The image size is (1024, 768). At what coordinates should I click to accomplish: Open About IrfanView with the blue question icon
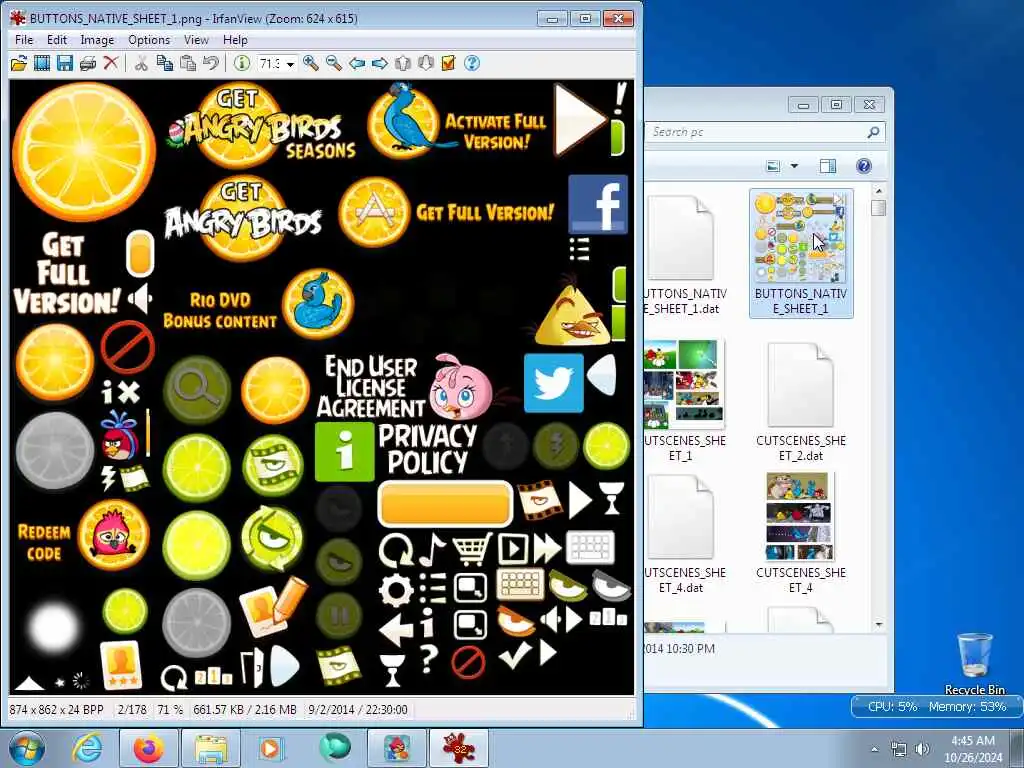point(472,63)
